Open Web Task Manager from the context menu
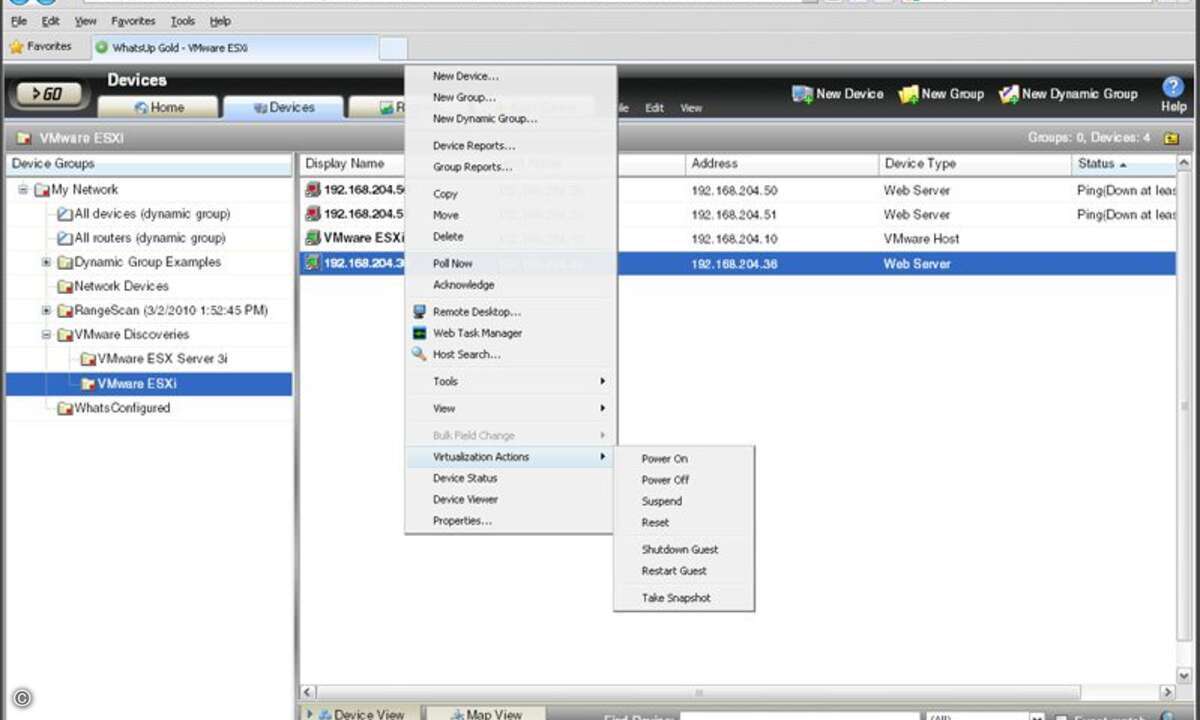The image size is (1200, 720). click(477, 333)
